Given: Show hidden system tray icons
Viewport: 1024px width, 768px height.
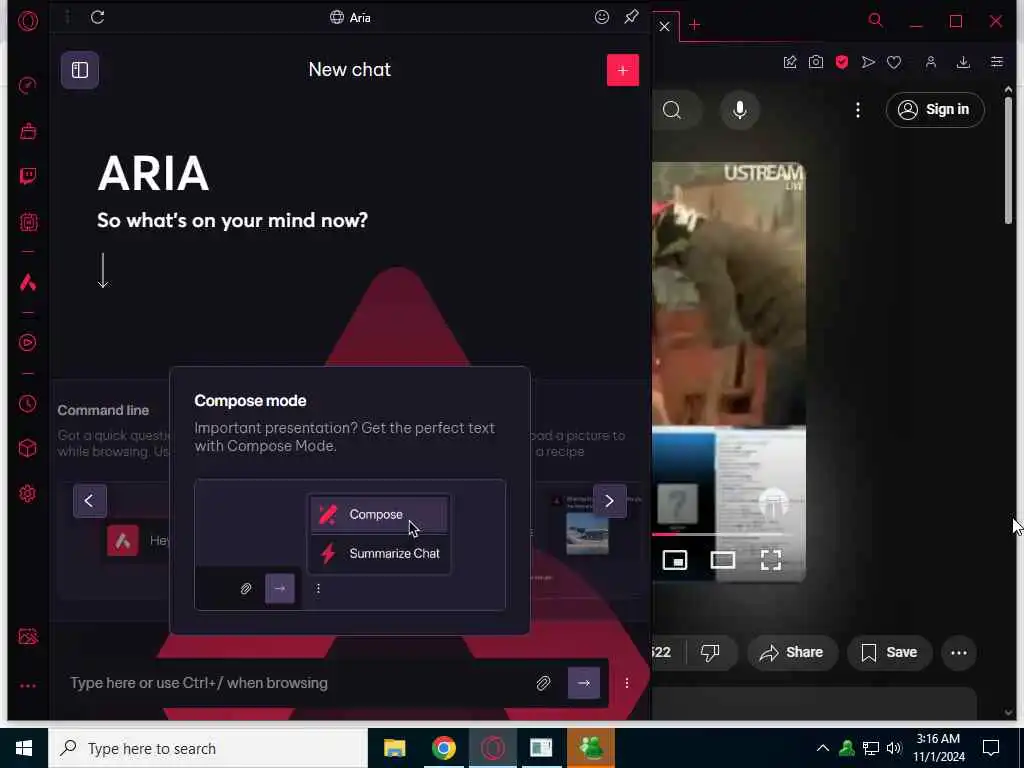Looking at the screenshot, I should pos(823,748).
